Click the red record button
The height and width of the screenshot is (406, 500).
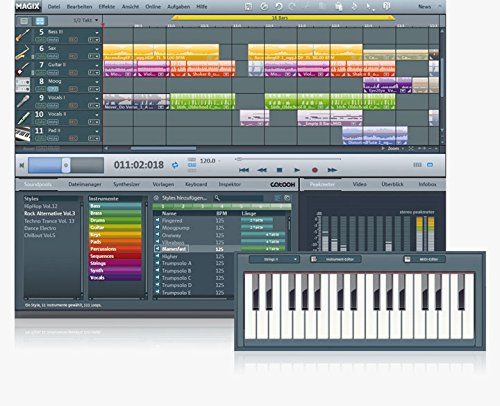[x=315, y=170]
